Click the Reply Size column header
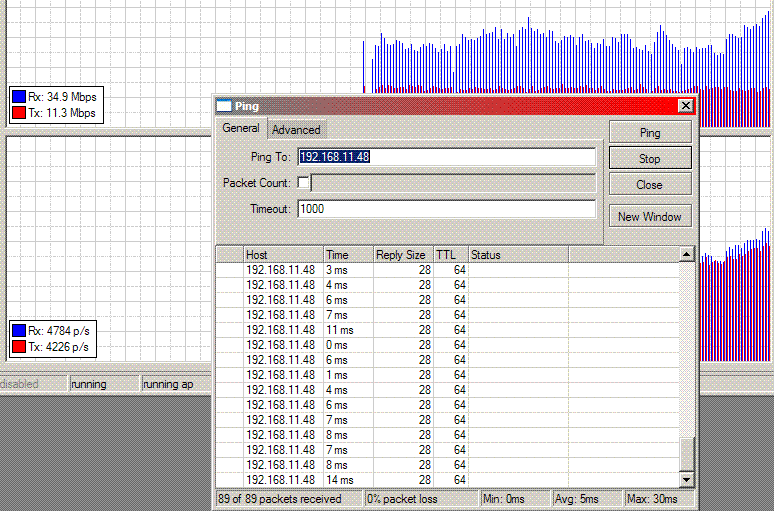 pos(402,255)
